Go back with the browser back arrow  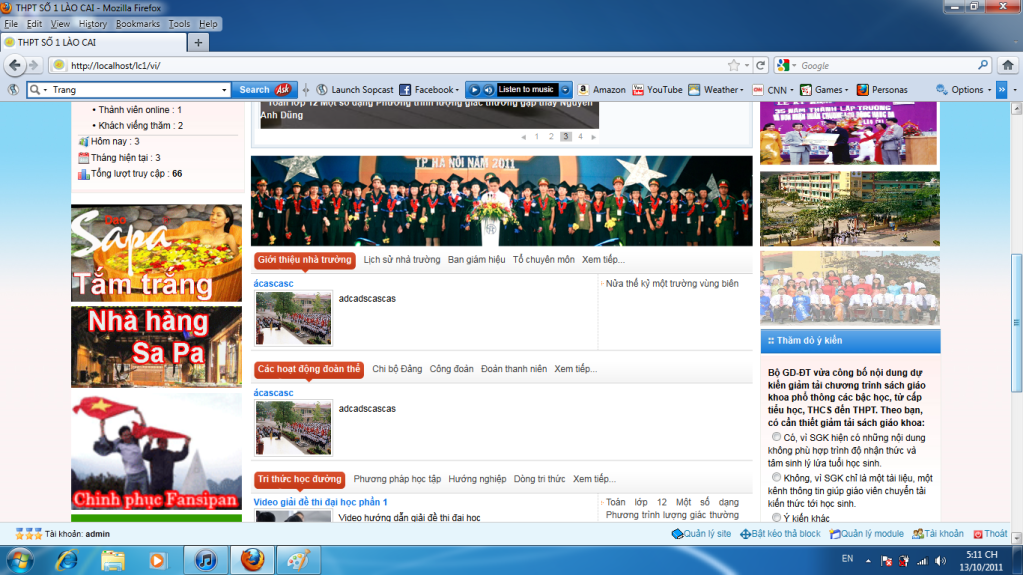(15, 65)
